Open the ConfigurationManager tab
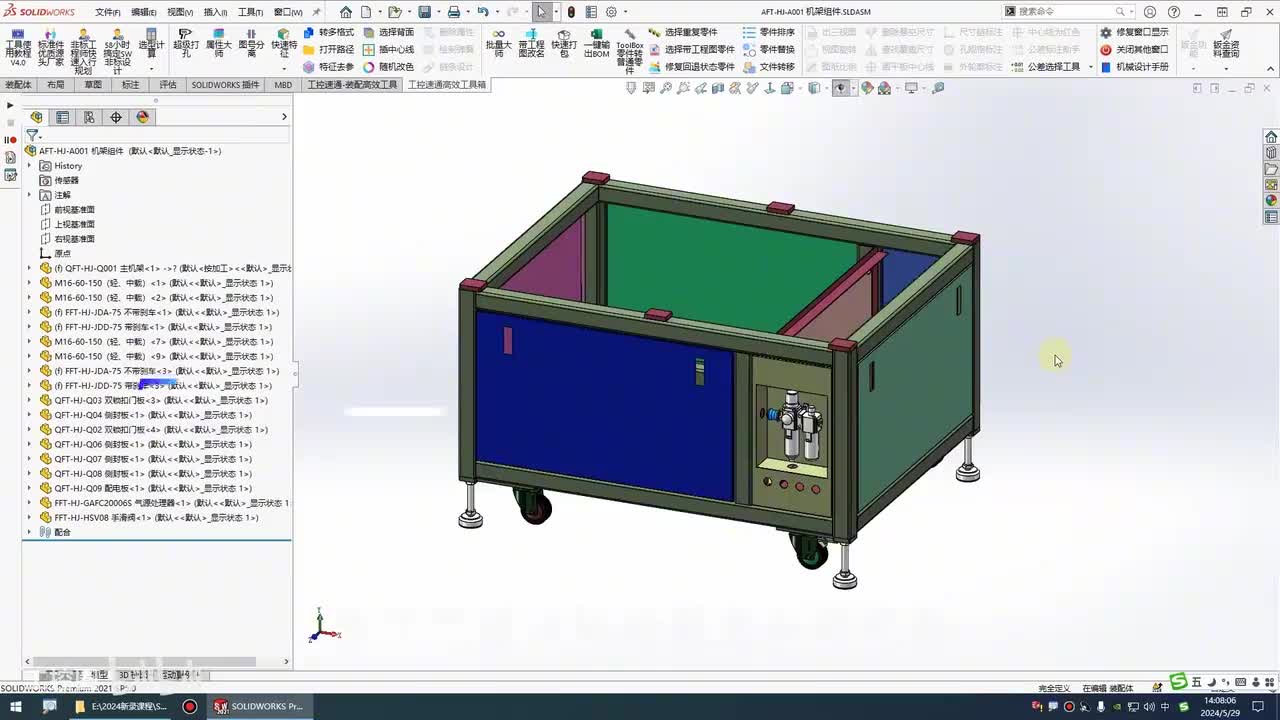The width and height of the screenshot is (1280, 720). pyautogui.click(x=89, y=117)
